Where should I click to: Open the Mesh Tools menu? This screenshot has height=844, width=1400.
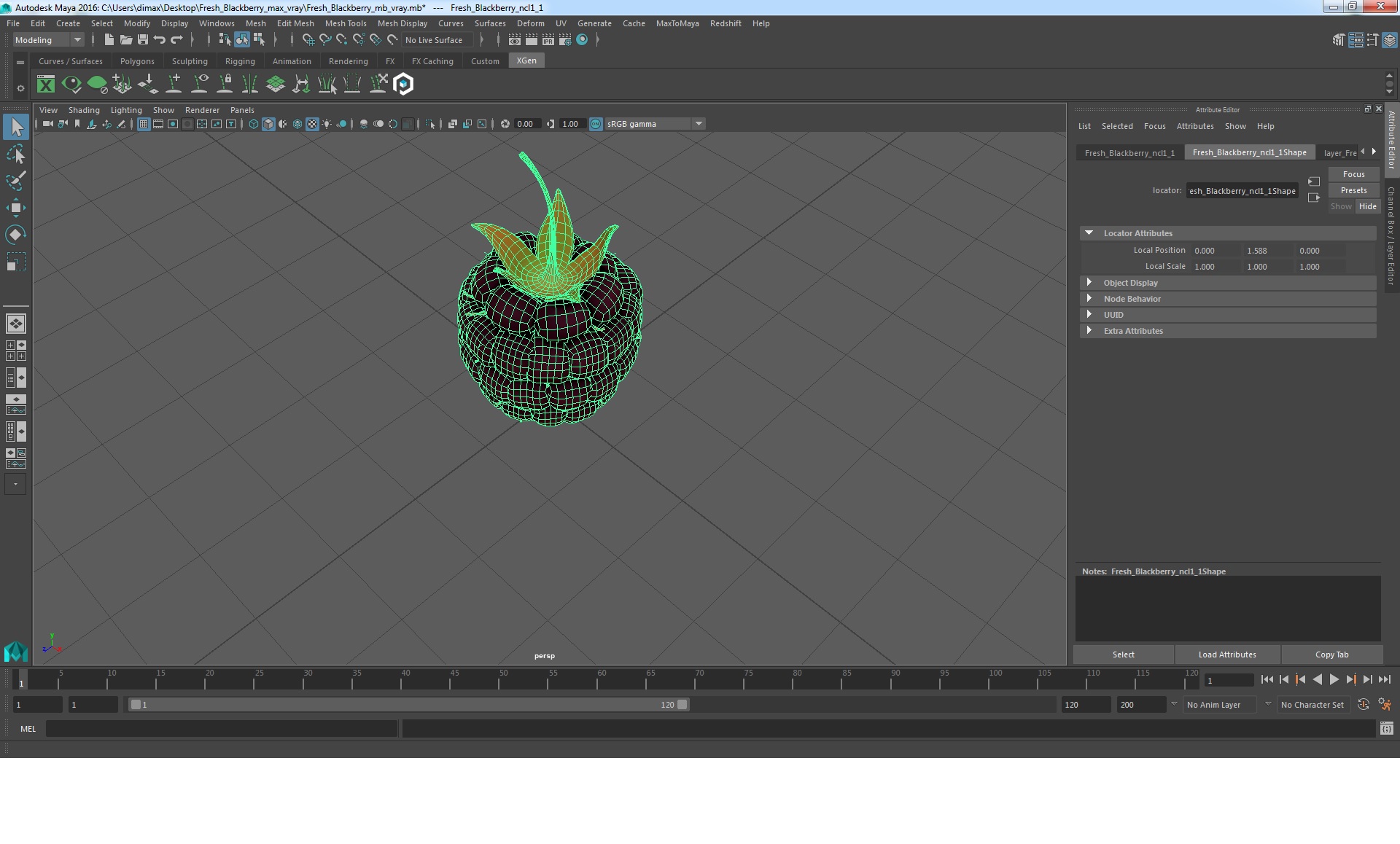point(346,23)
